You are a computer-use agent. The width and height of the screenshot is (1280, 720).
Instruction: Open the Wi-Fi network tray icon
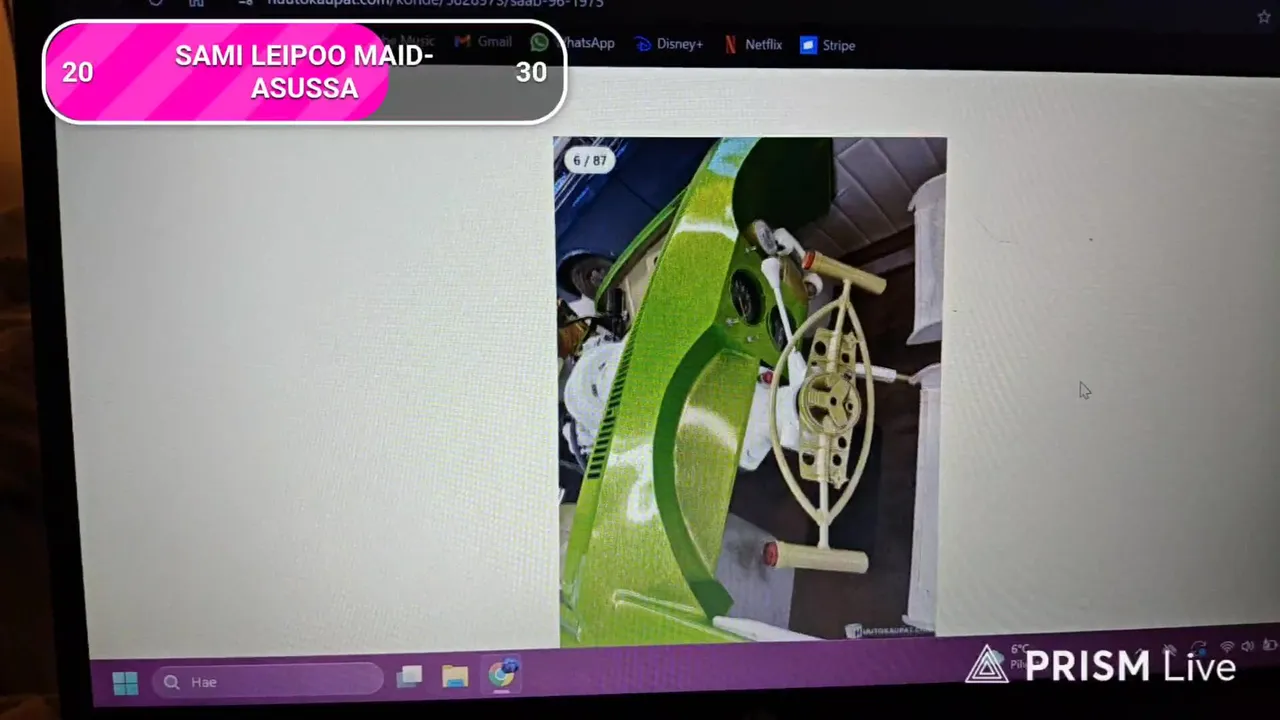(x=1227, y=647)
